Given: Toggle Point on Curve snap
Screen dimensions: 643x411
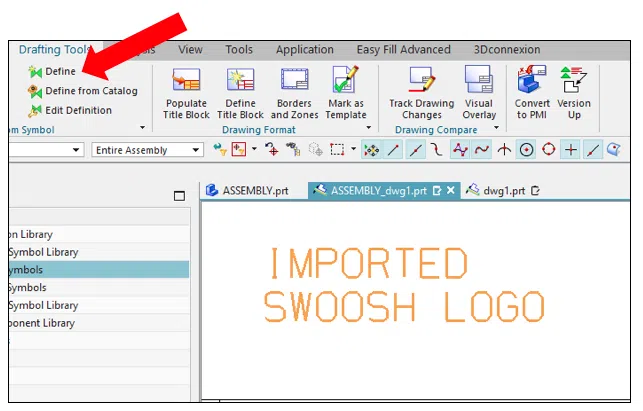Looking at the screenshot, I should [593, 150].
